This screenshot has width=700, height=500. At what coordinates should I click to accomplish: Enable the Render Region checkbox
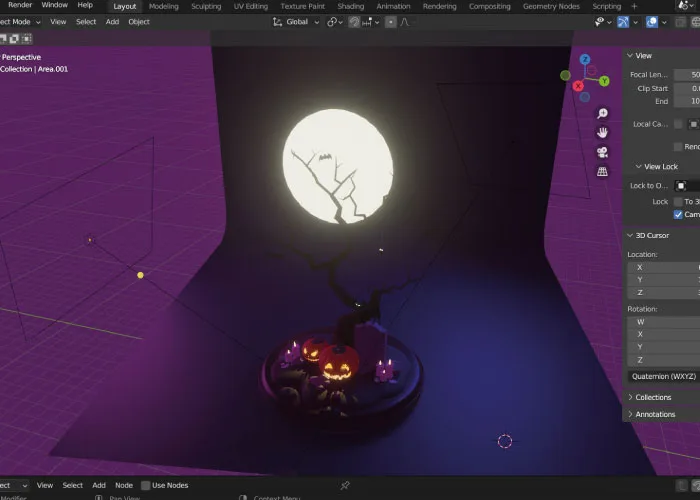[x=678, y=146]
